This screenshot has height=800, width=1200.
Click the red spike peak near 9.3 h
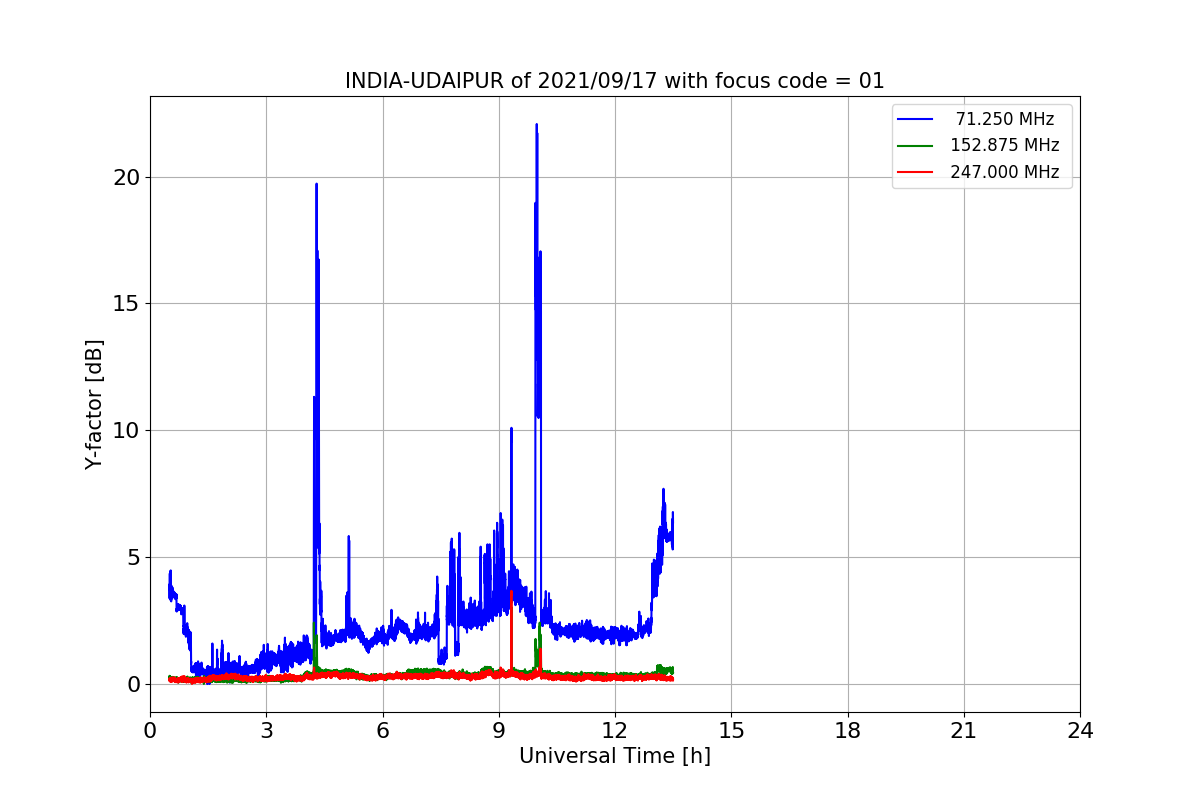[x=511, y=593]
